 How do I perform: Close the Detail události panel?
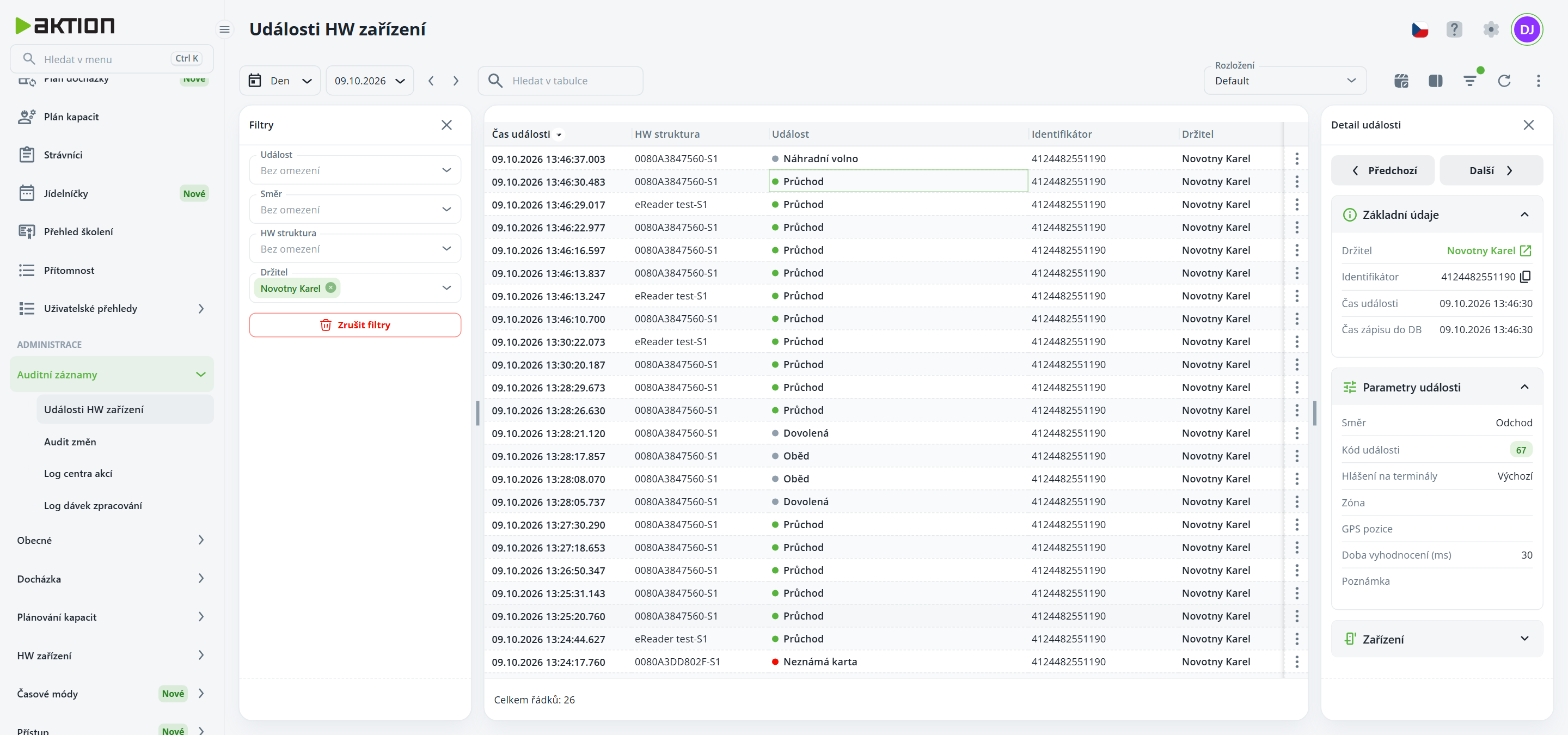coord(1528,125)
